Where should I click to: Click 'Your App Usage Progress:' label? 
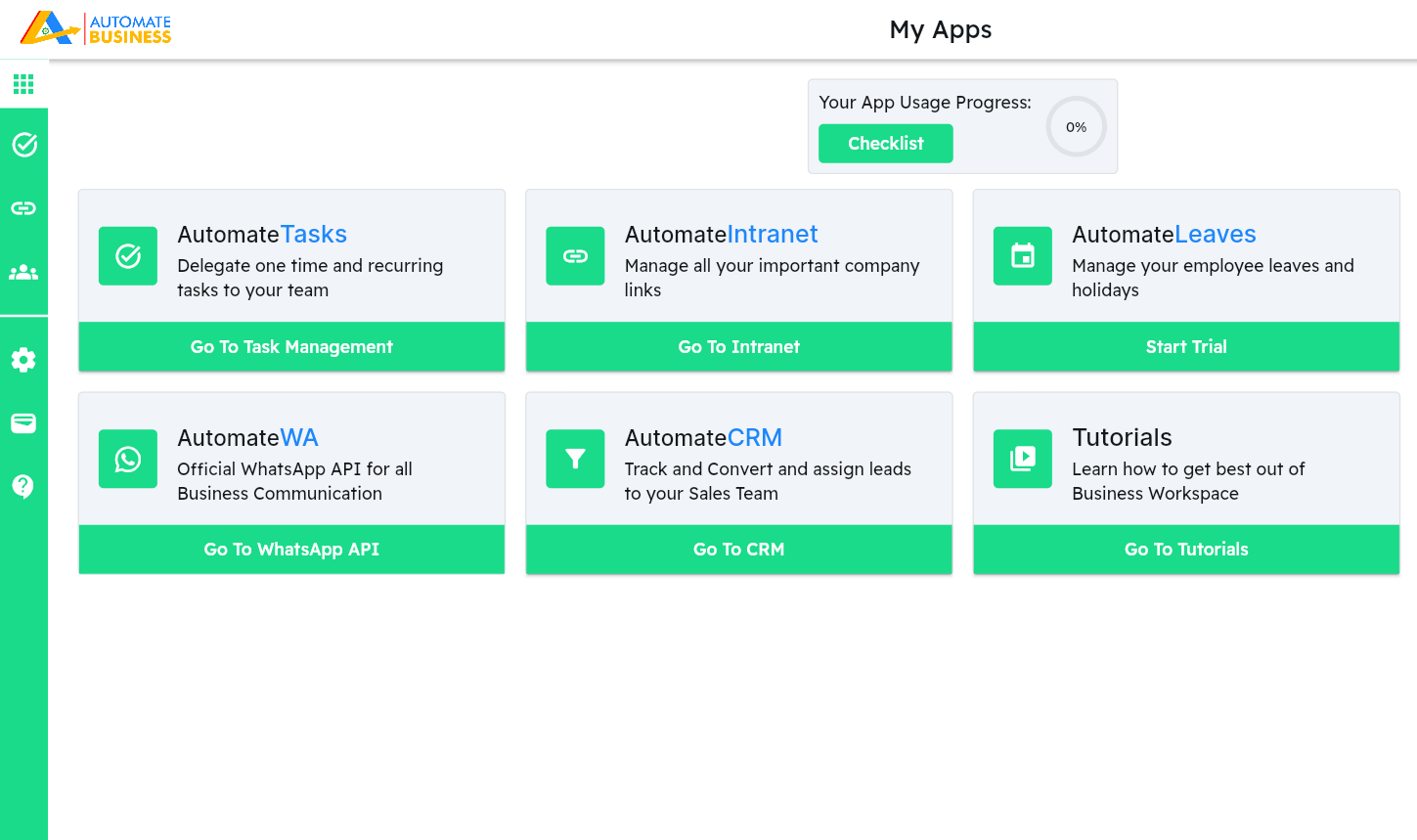coord(925,103)
